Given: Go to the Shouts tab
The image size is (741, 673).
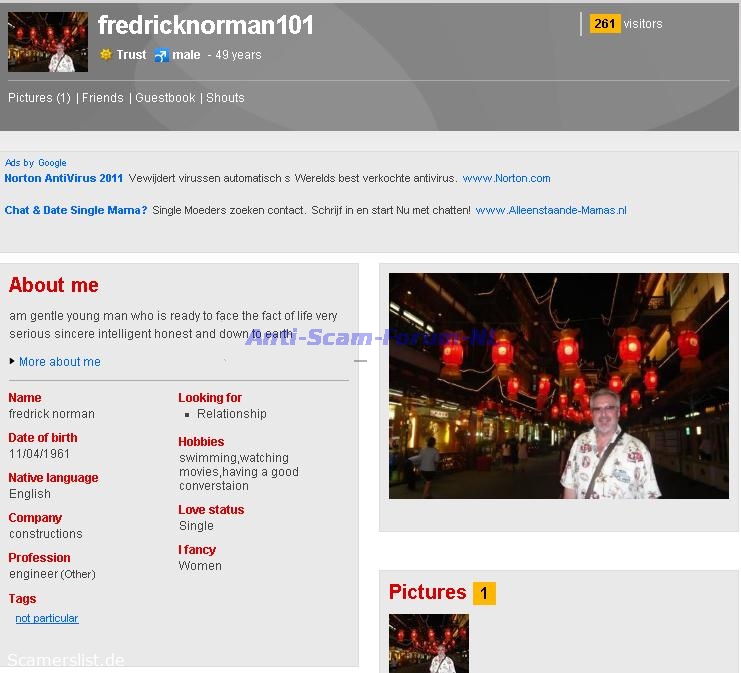Looking at the screenshot, I should click(225, 98).
